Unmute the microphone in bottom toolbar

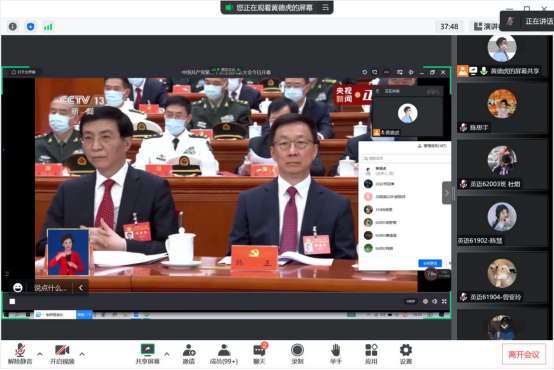click(x=20, y=353)
